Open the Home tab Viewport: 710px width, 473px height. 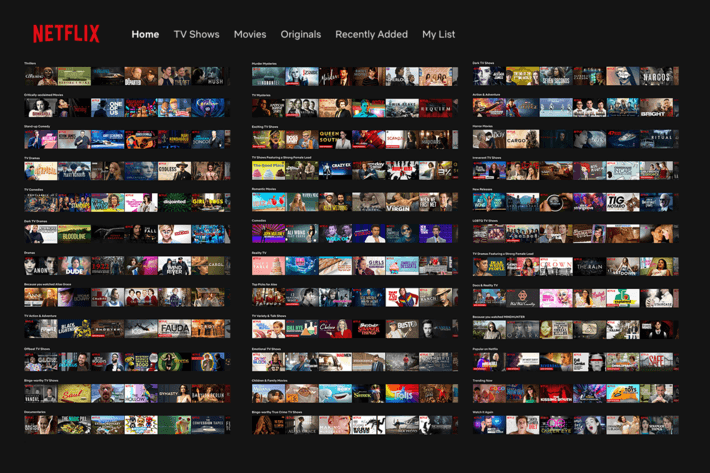[x=145, y=34]
